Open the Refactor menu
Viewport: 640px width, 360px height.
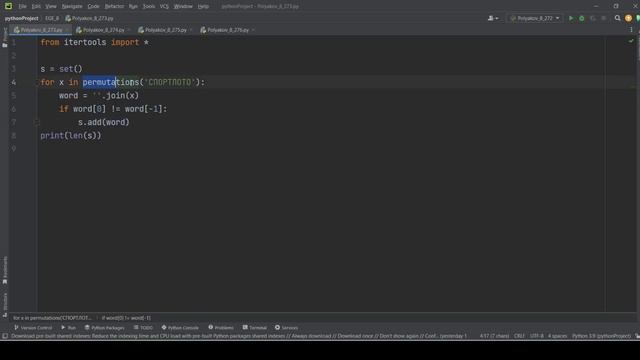pos(114,6)
